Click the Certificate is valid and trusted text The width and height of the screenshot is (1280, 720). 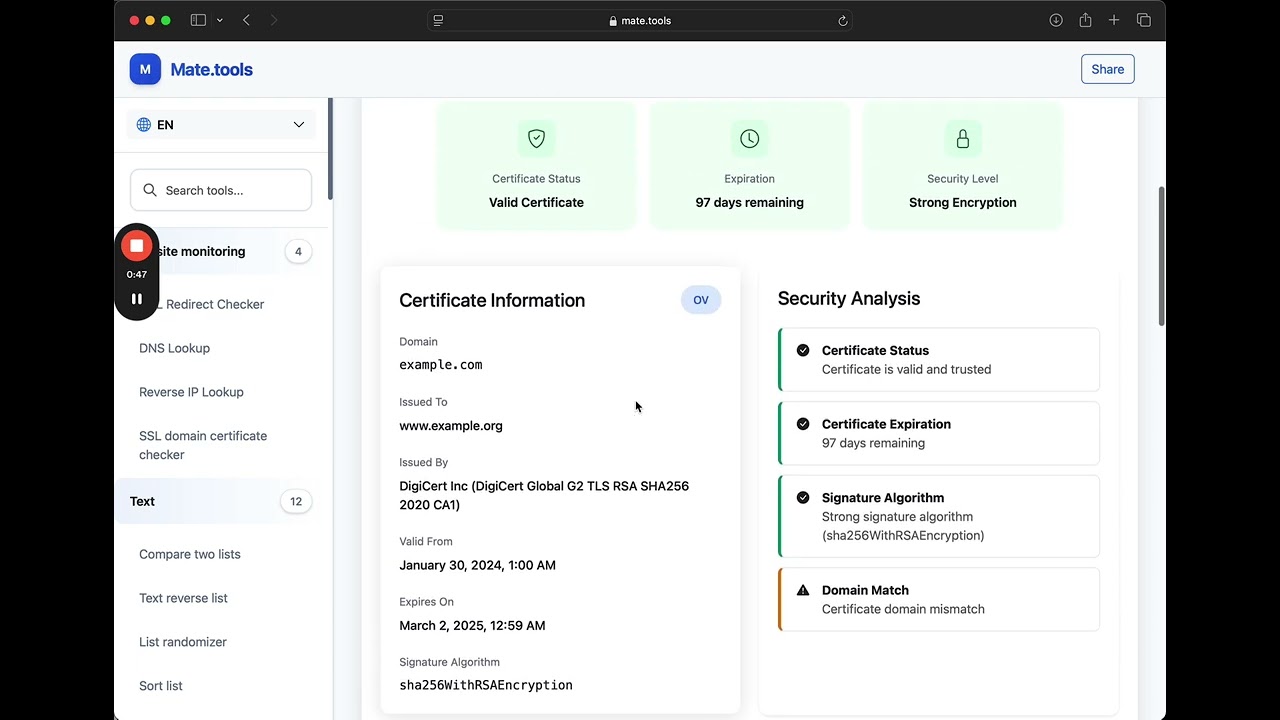pyautogui.click(x=907, y=369)
